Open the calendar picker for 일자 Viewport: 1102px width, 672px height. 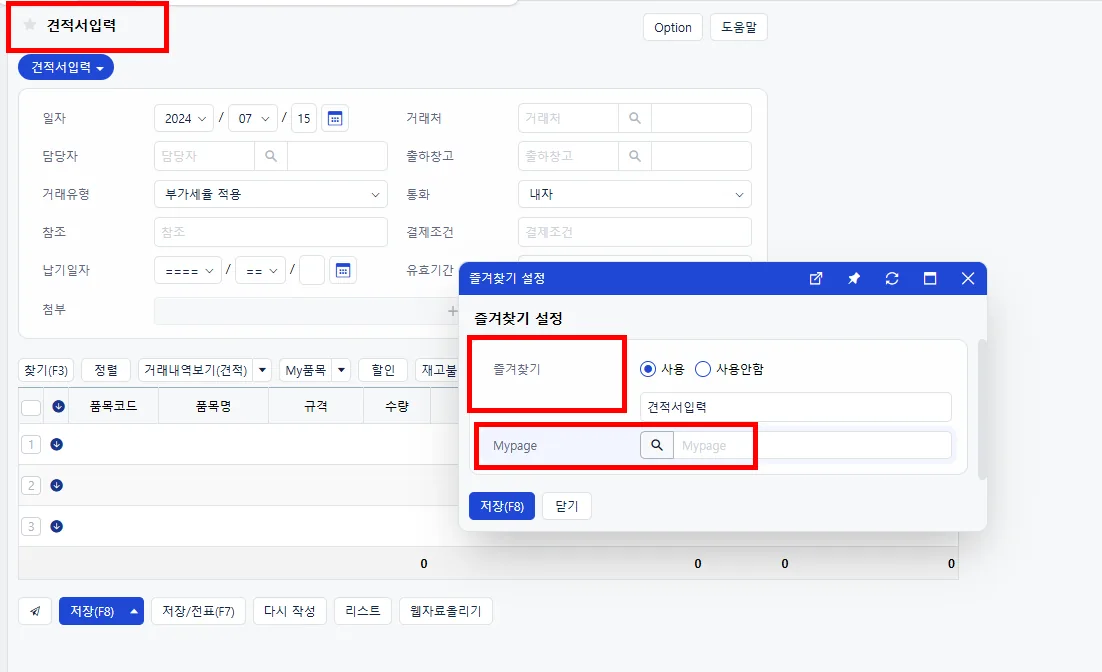coord(335,119)
